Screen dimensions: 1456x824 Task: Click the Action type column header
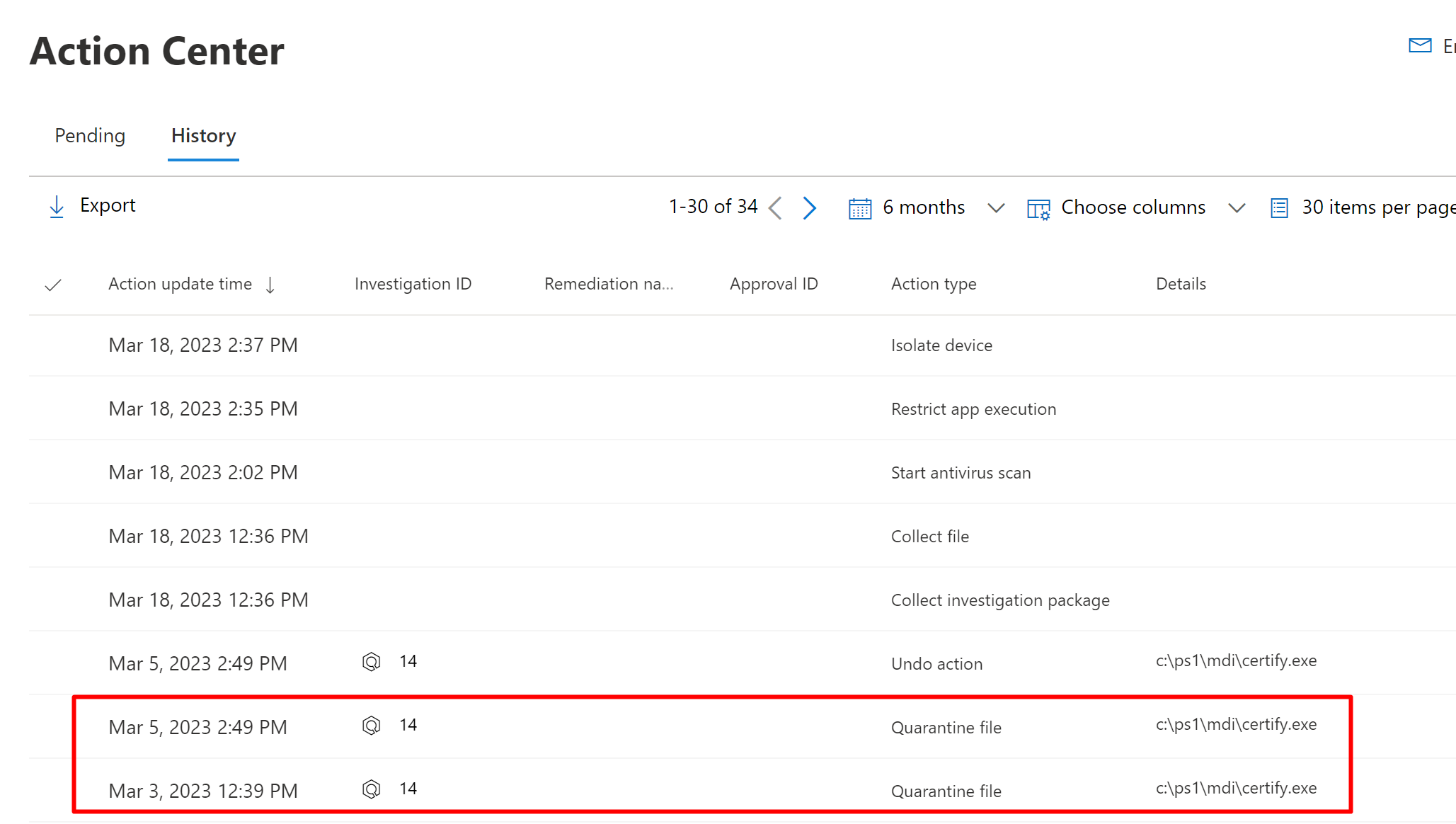click(x=934, y=284)
